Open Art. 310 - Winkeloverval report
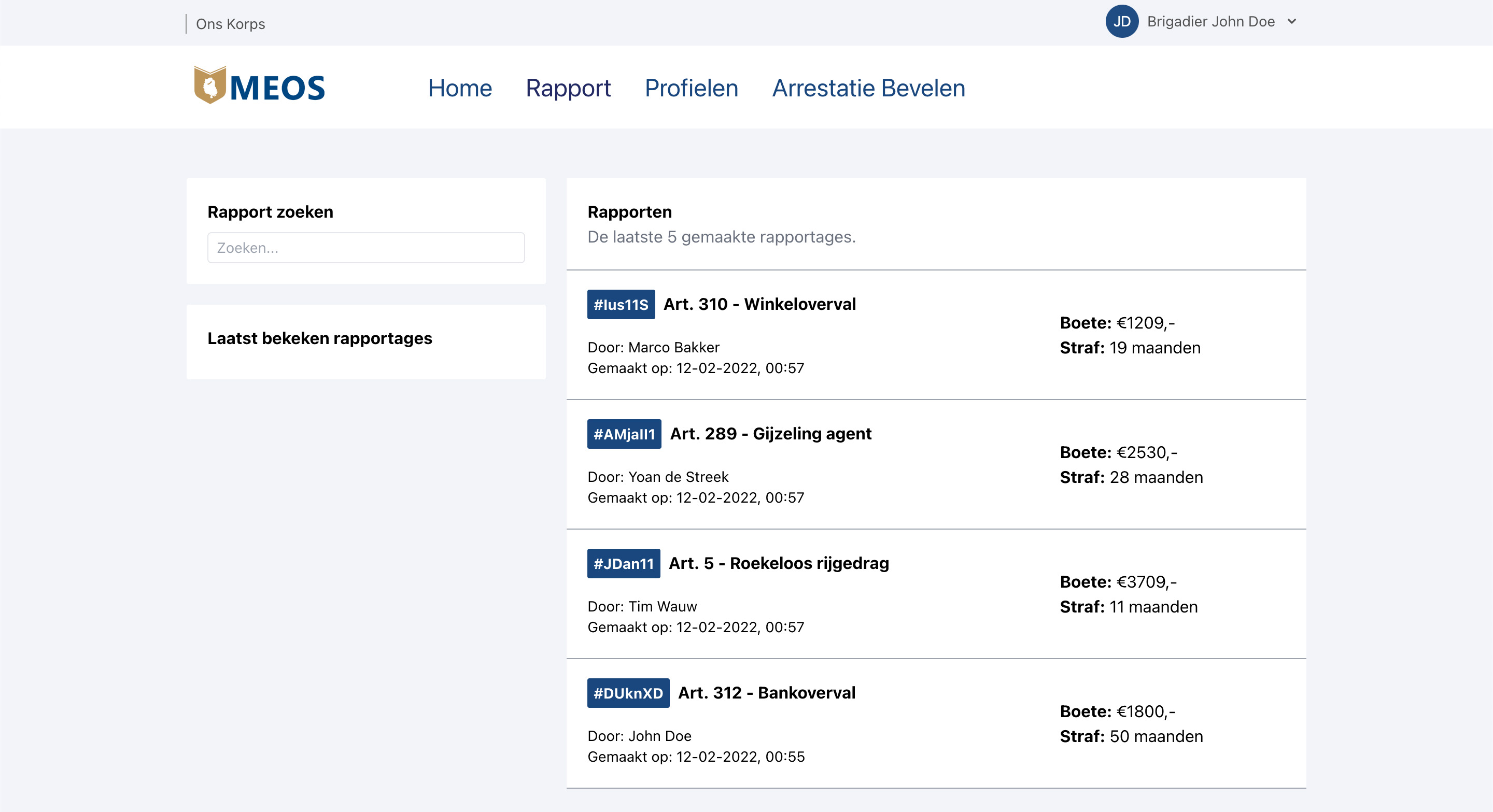This screenshot has height=812, width=1493. (x=759, y=304)
